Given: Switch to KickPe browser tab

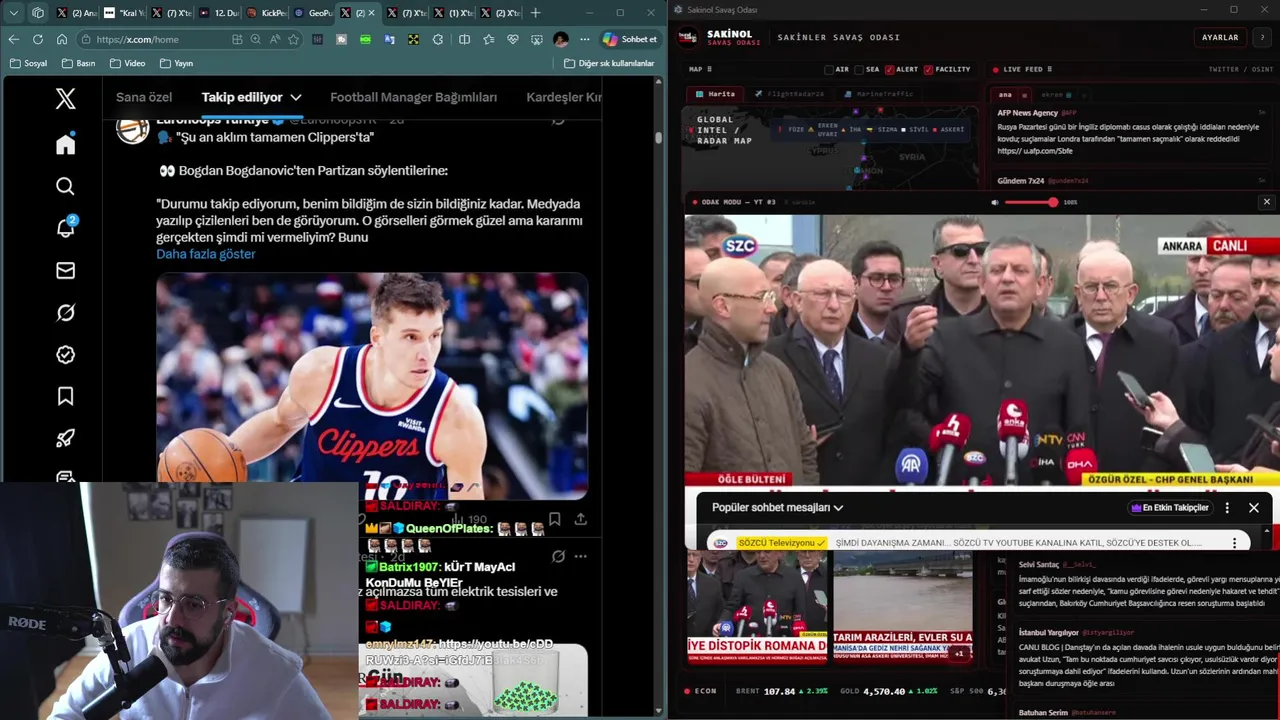Looking at the screenshot, I should (x=266, y=13).
